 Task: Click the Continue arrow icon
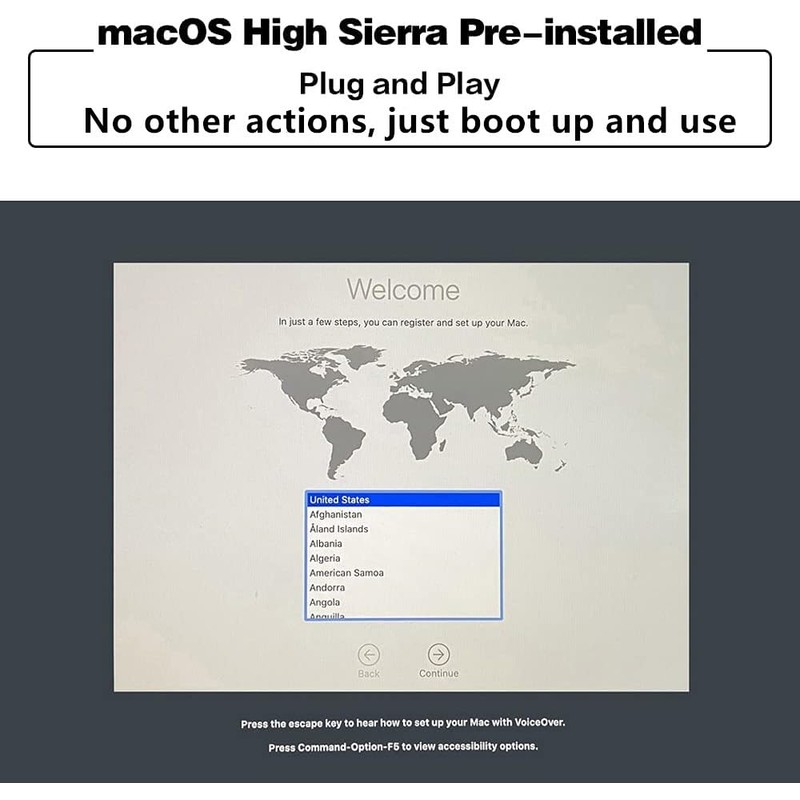point(438,654)
